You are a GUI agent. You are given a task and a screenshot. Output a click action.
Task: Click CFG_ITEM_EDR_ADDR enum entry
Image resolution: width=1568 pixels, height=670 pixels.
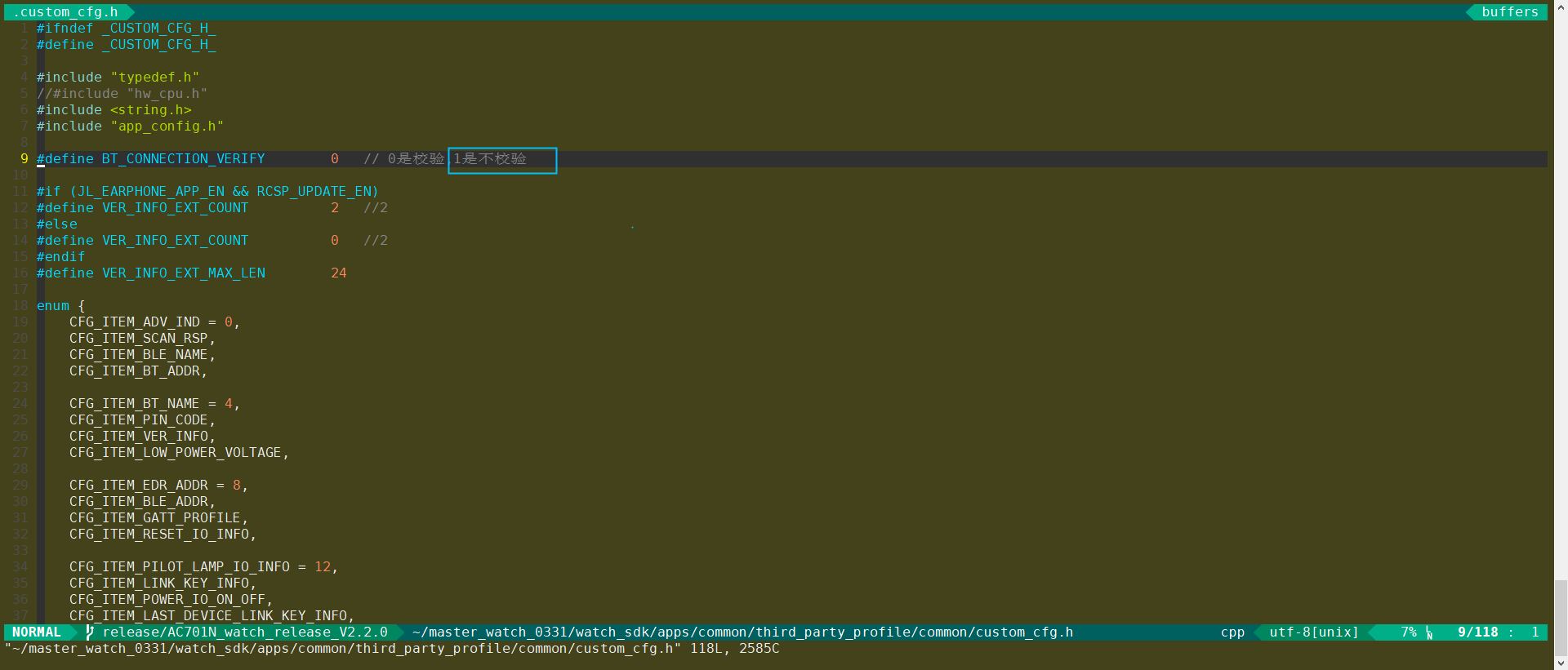139,486
